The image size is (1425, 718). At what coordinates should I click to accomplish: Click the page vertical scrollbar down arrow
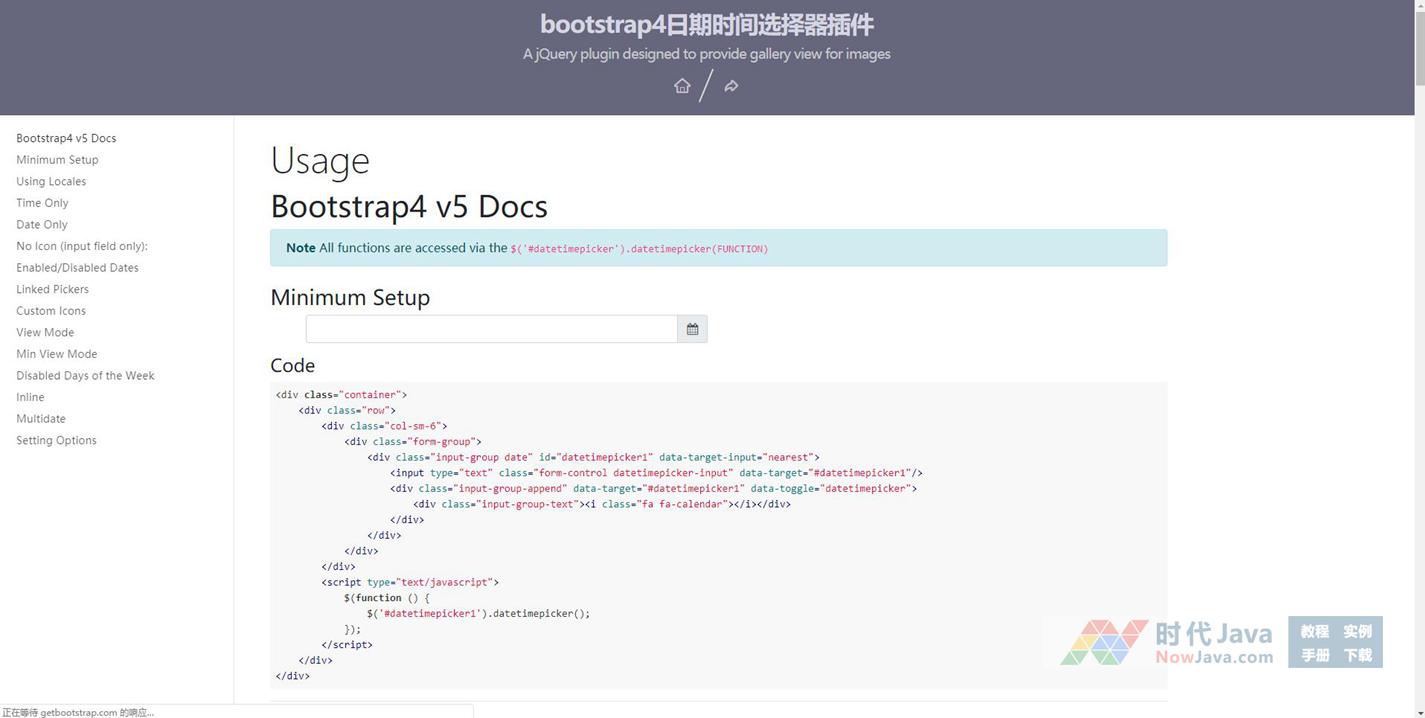(1419, 711)
